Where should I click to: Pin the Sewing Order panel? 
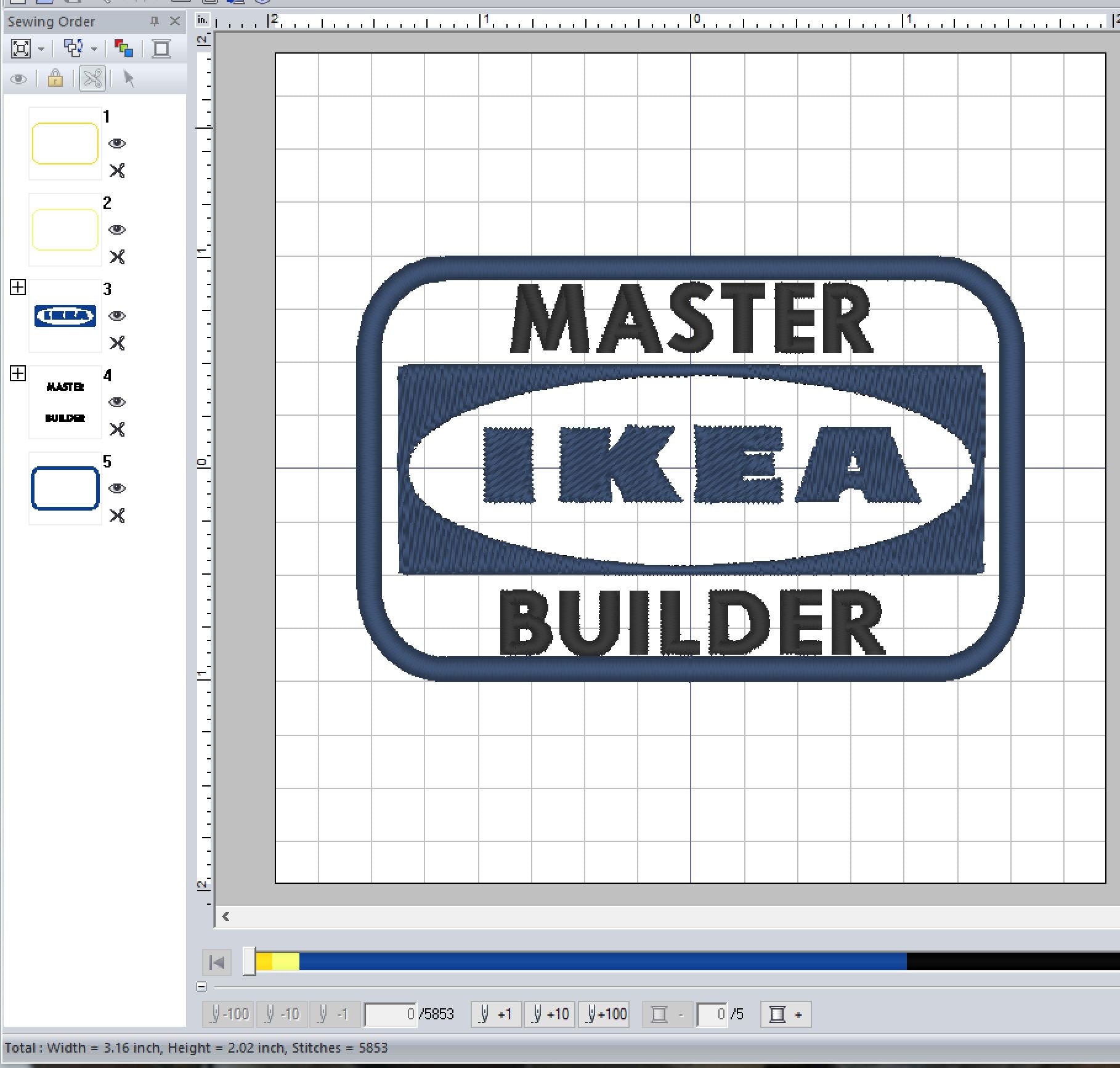point(155,22)
